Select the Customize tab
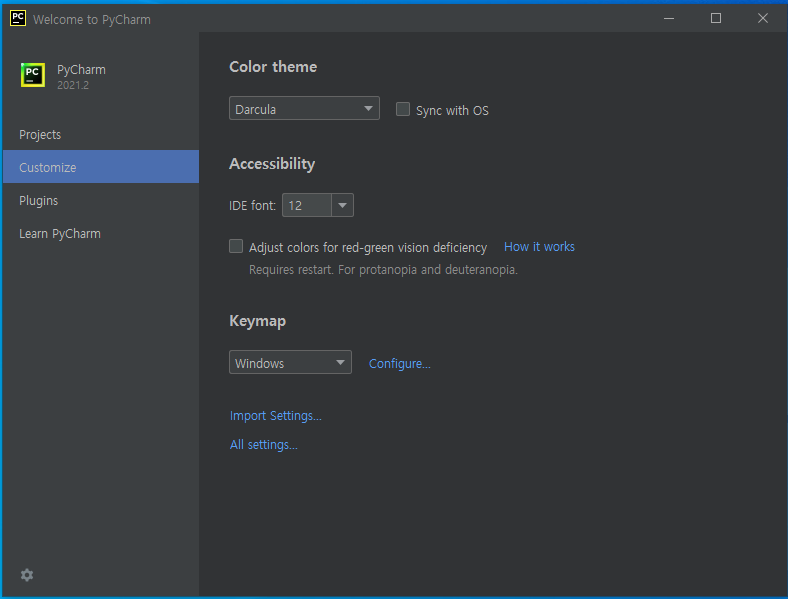 (x=101, y=167)
